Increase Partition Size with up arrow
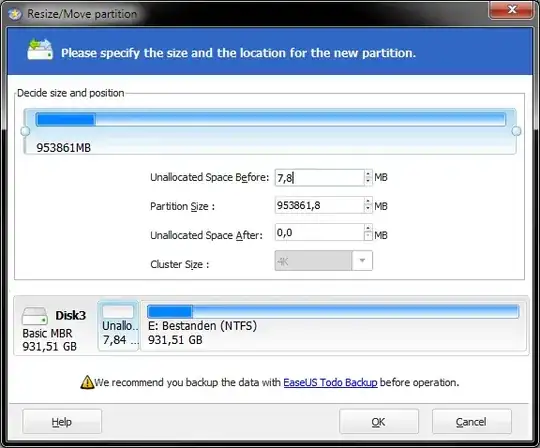Image resolution: width=540 pixels, height=448 pixels. [368, 202]
